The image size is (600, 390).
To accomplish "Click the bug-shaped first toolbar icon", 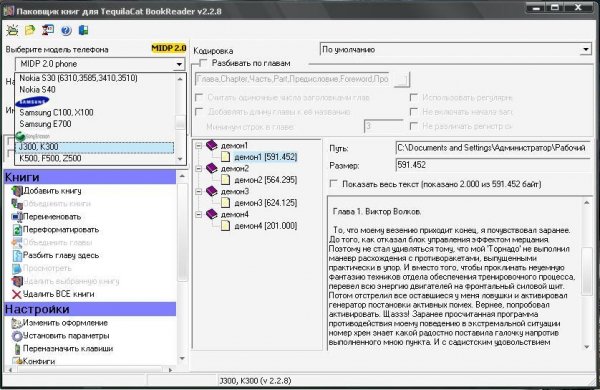I will 12,30.
